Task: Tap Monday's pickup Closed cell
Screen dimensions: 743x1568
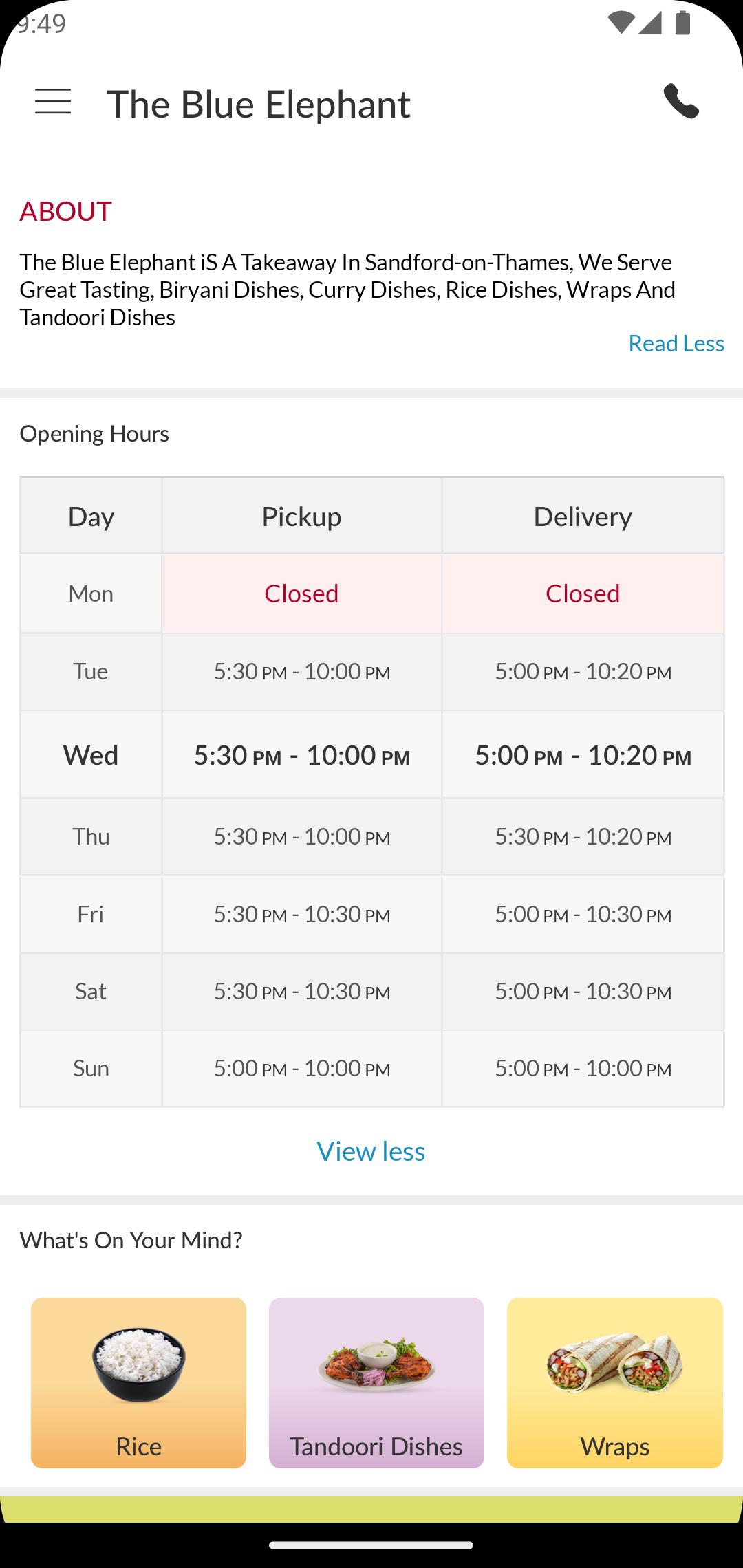Action: pyautogui.click(x=301, y=594)
